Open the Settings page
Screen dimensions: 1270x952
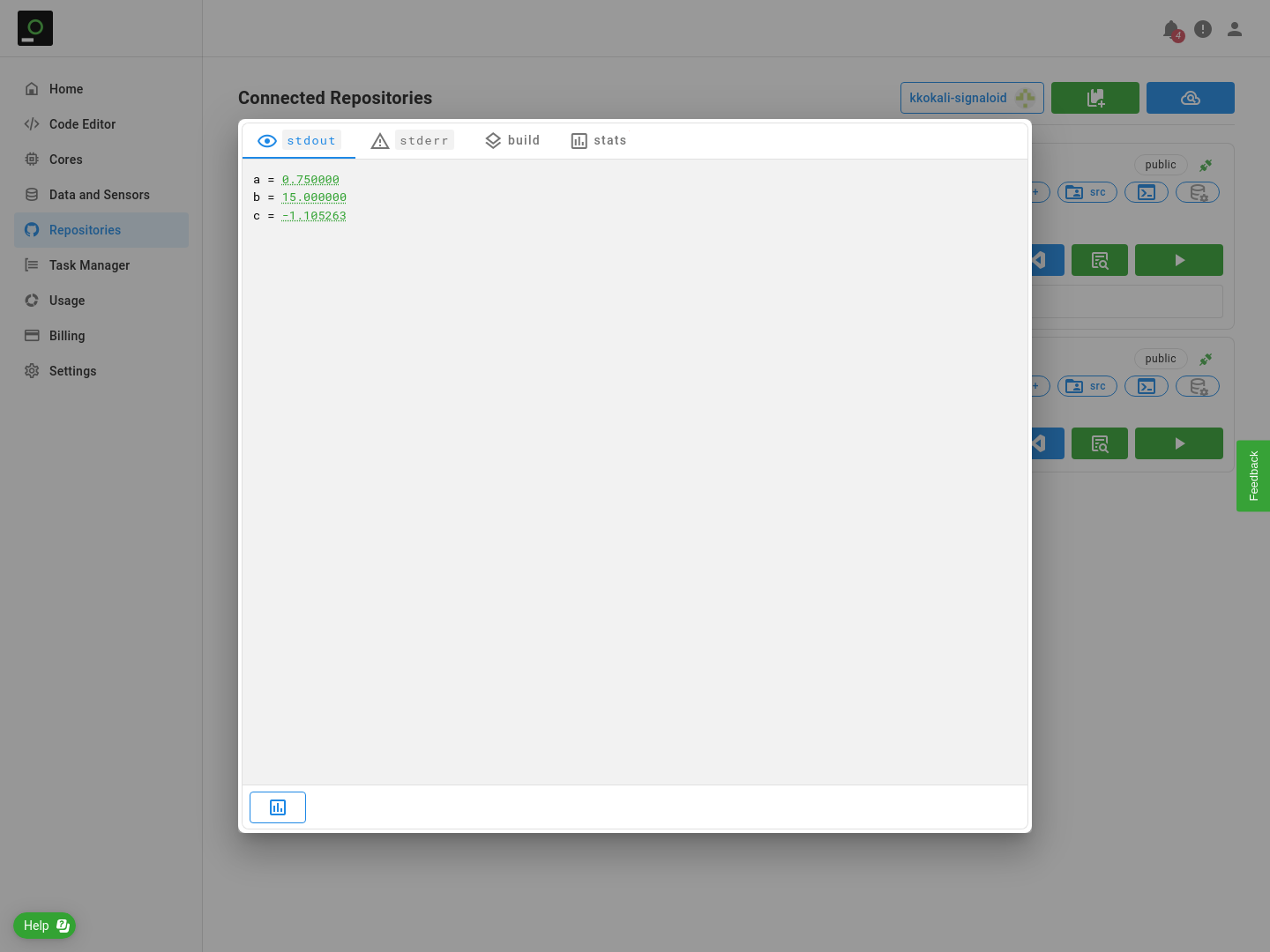pos(72,371)
